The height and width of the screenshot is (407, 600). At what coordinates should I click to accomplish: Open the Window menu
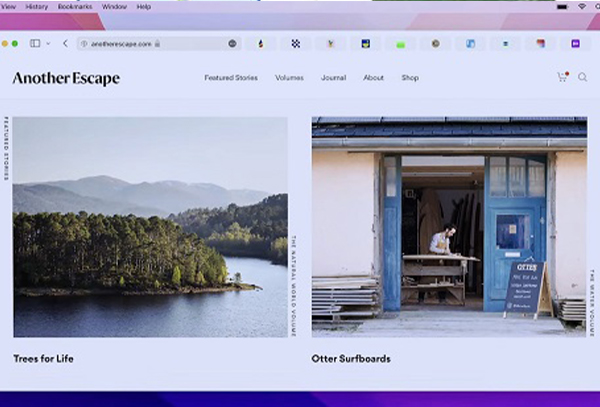tap(114, 7)
